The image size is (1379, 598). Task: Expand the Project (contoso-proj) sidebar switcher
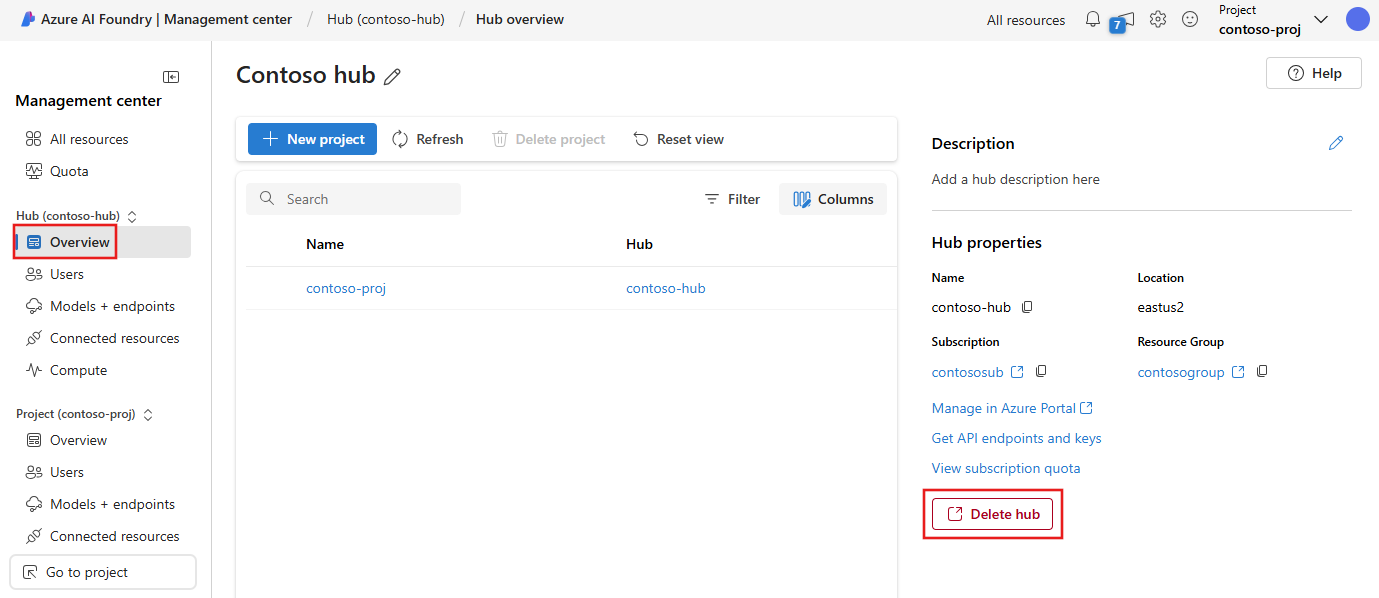[x=148, y=414]
